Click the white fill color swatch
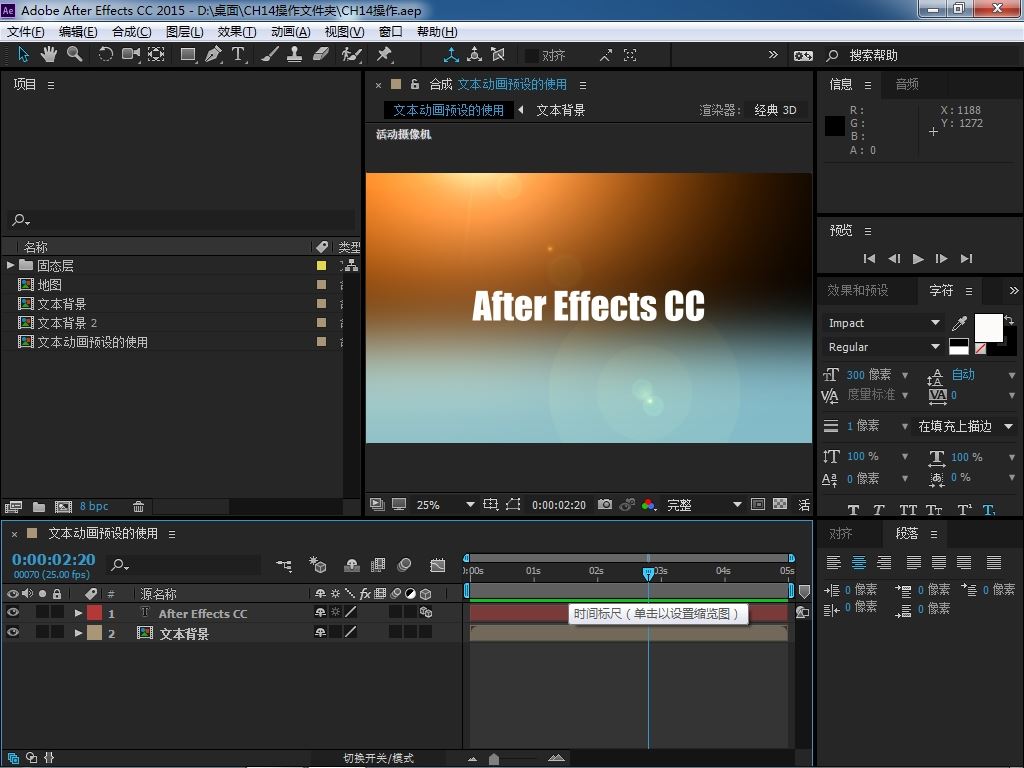1024x768 pixels. point(988,327)
